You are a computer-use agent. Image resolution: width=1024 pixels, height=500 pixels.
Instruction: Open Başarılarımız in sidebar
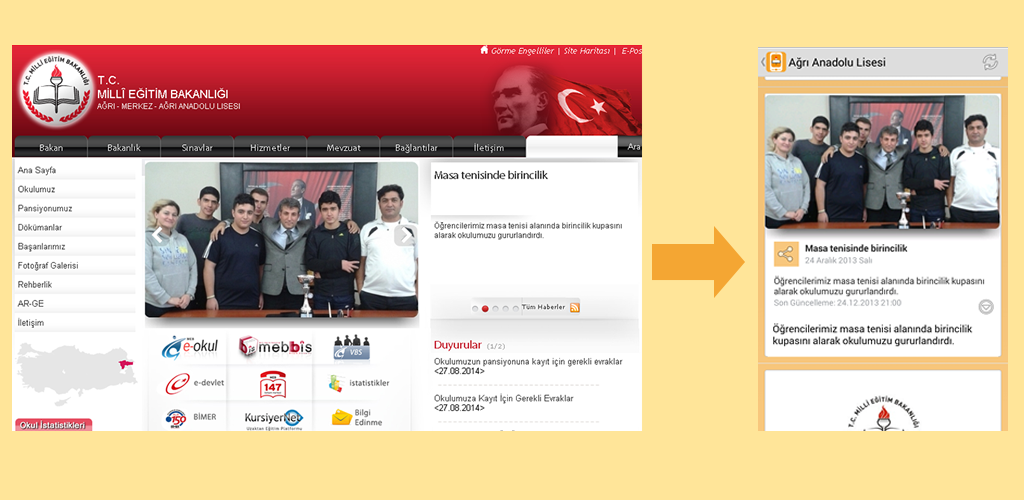[x=74, y=246]
